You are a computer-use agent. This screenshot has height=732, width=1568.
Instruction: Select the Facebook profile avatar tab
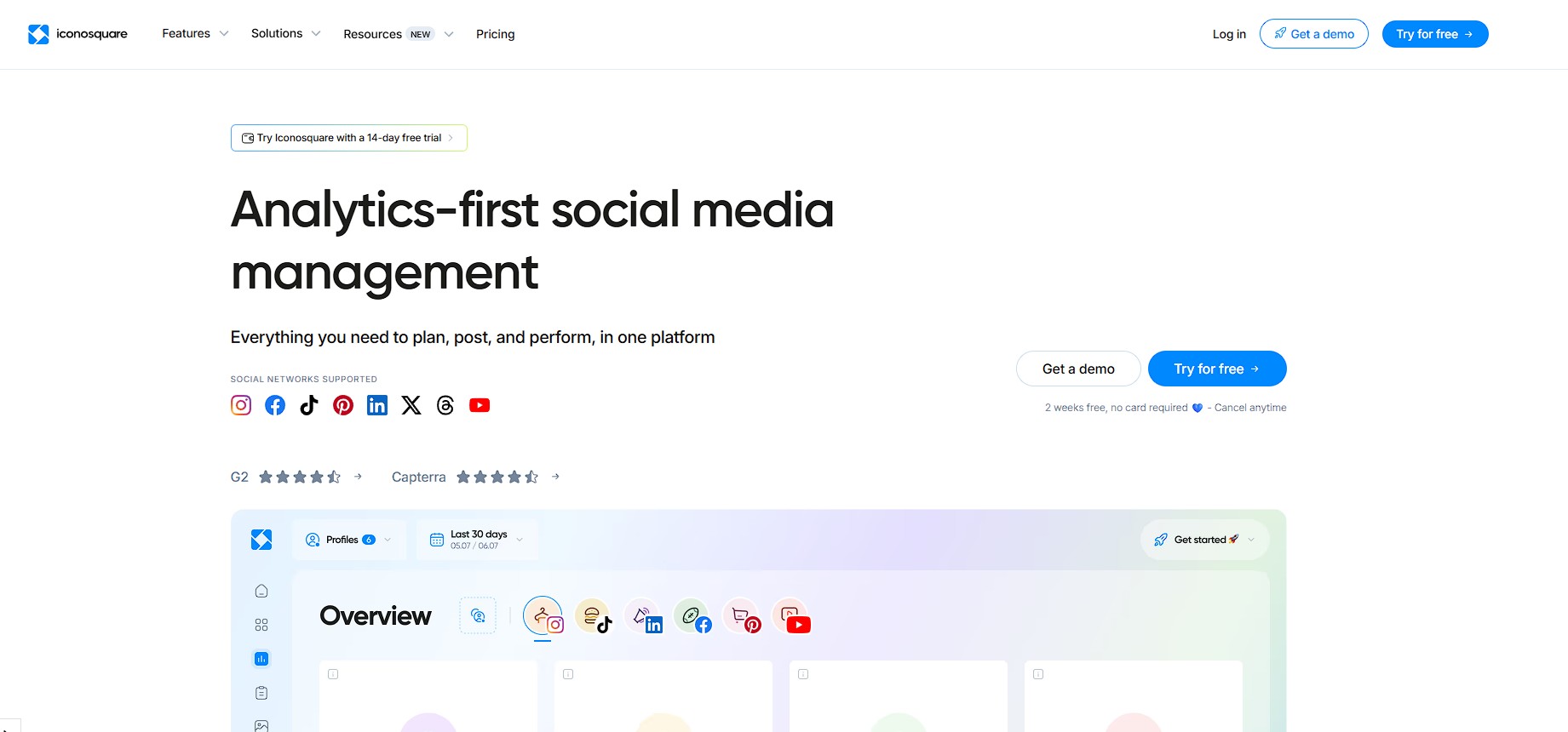(692, 616)
